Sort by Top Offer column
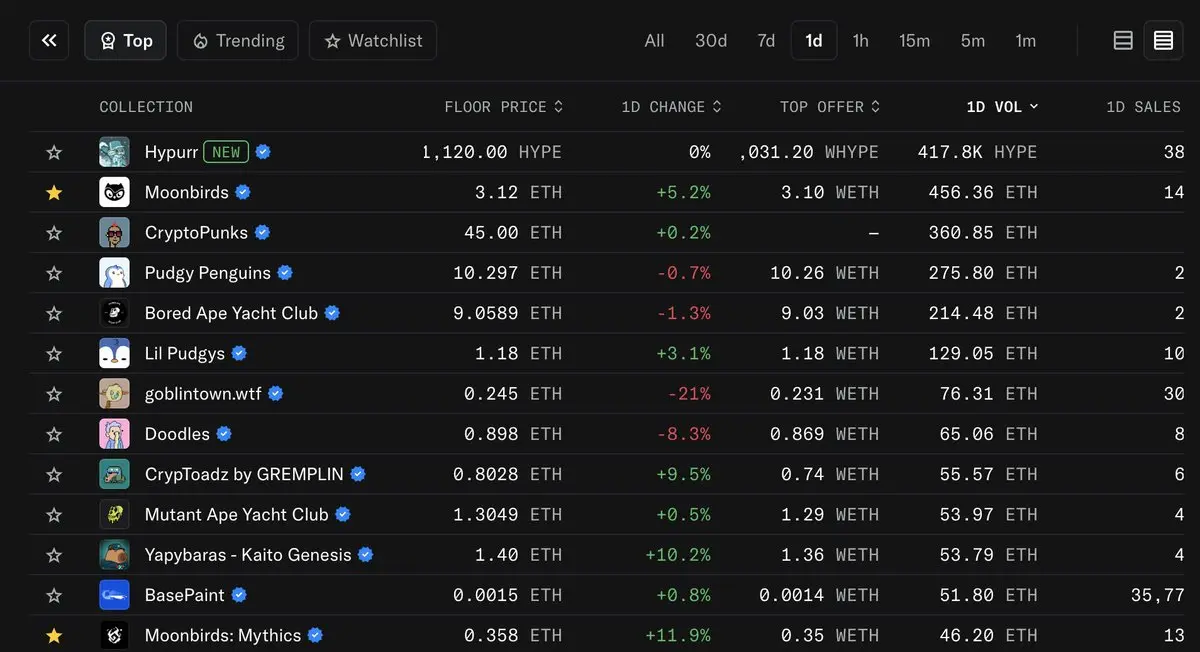Viewport: 1200px width, 652px height. click(830, 107)
